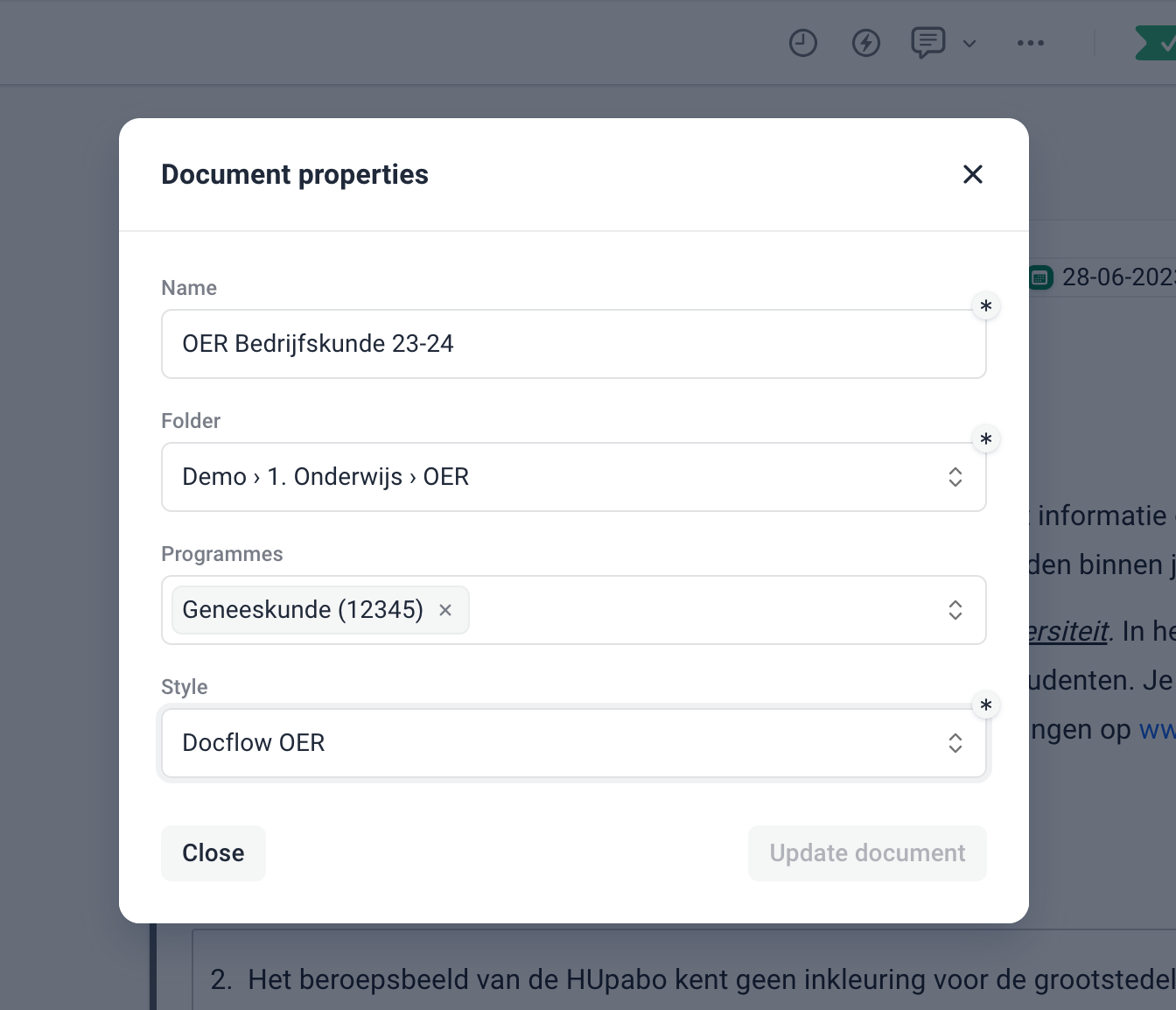Open version history clock icon
The image size is (1176, 1010).
point(802,43)
